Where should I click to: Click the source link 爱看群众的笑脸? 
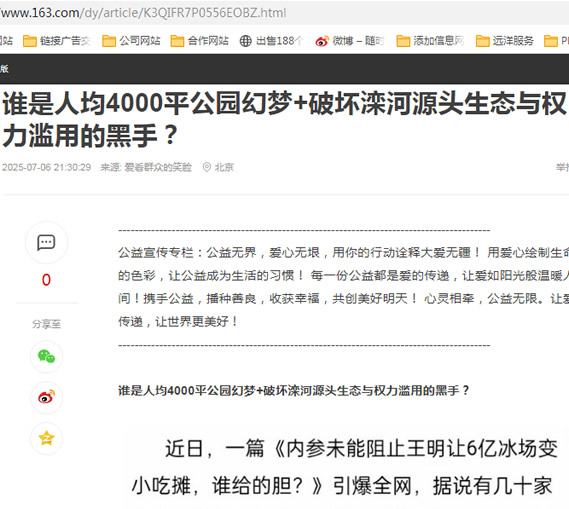pyautogui.click(x=158, y=167)
